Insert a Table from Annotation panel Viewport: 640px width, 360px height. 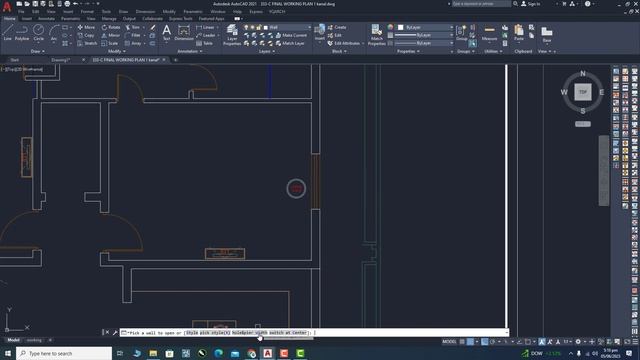(x=204, y=43)
